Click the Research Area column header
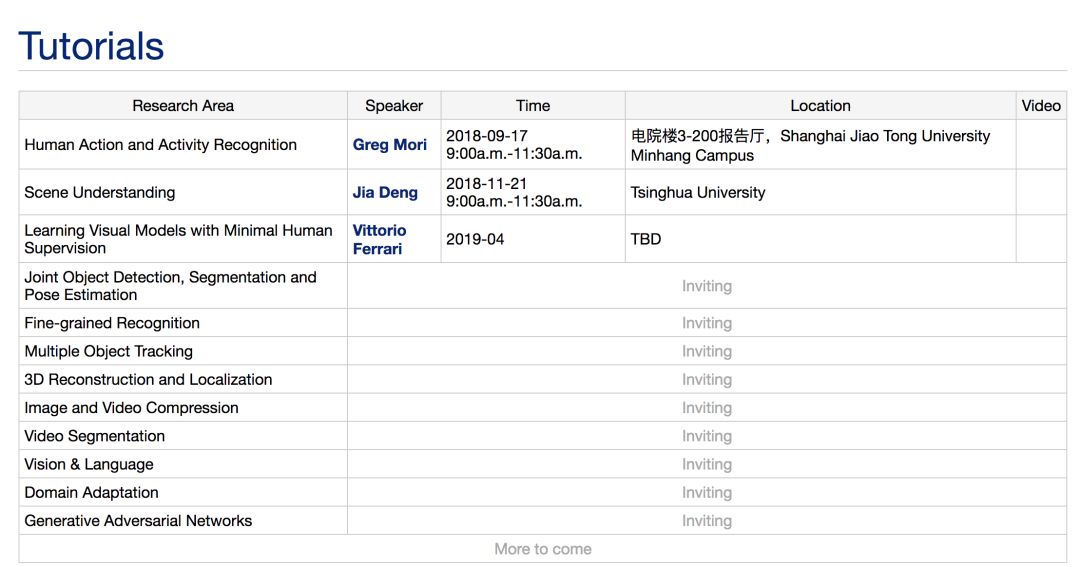The height and width of the screenshot is (567, 1080). tap(183, 106)
